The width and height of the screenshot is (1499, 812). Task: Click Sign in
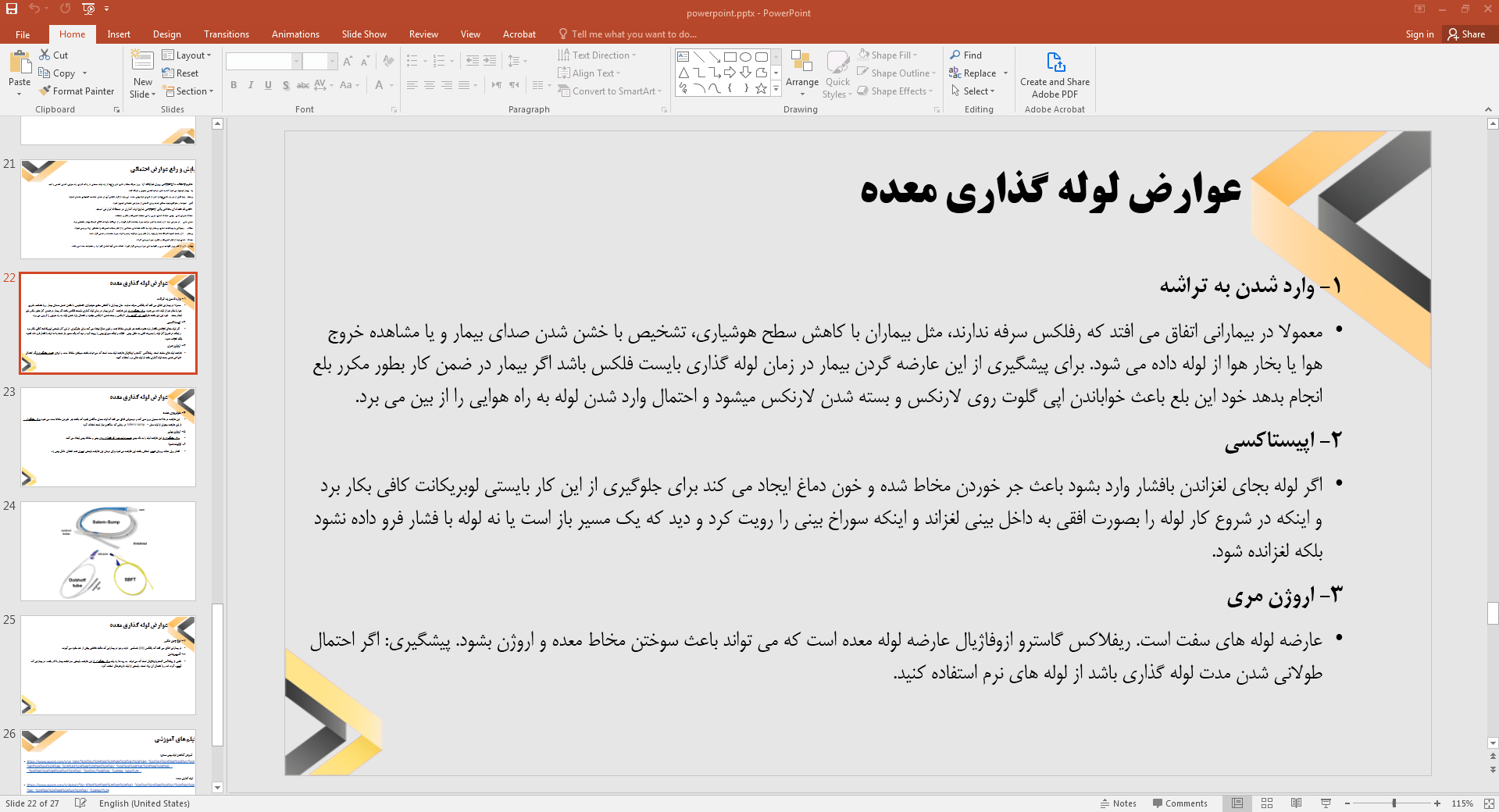pos(1419,34)
